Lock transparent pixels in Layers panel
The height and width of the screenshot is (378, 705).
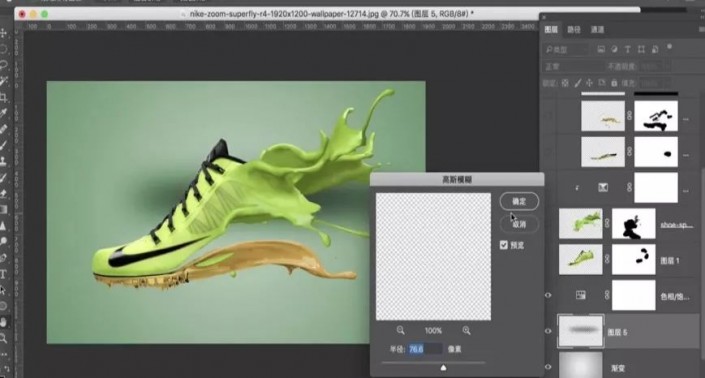(x=565, y=83)
